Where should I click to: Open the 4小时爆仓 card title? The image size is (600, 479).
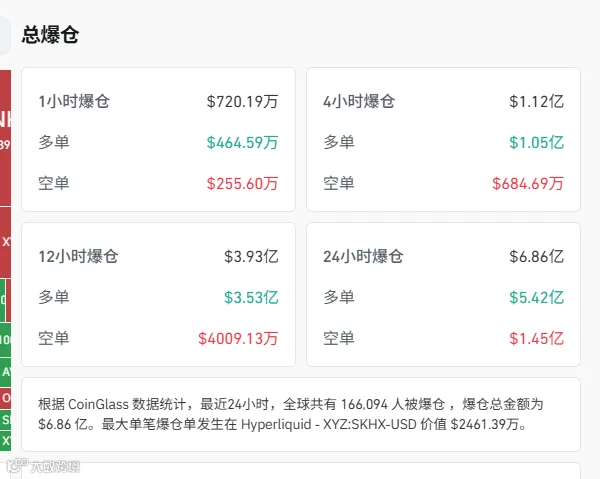pos(359,101)
